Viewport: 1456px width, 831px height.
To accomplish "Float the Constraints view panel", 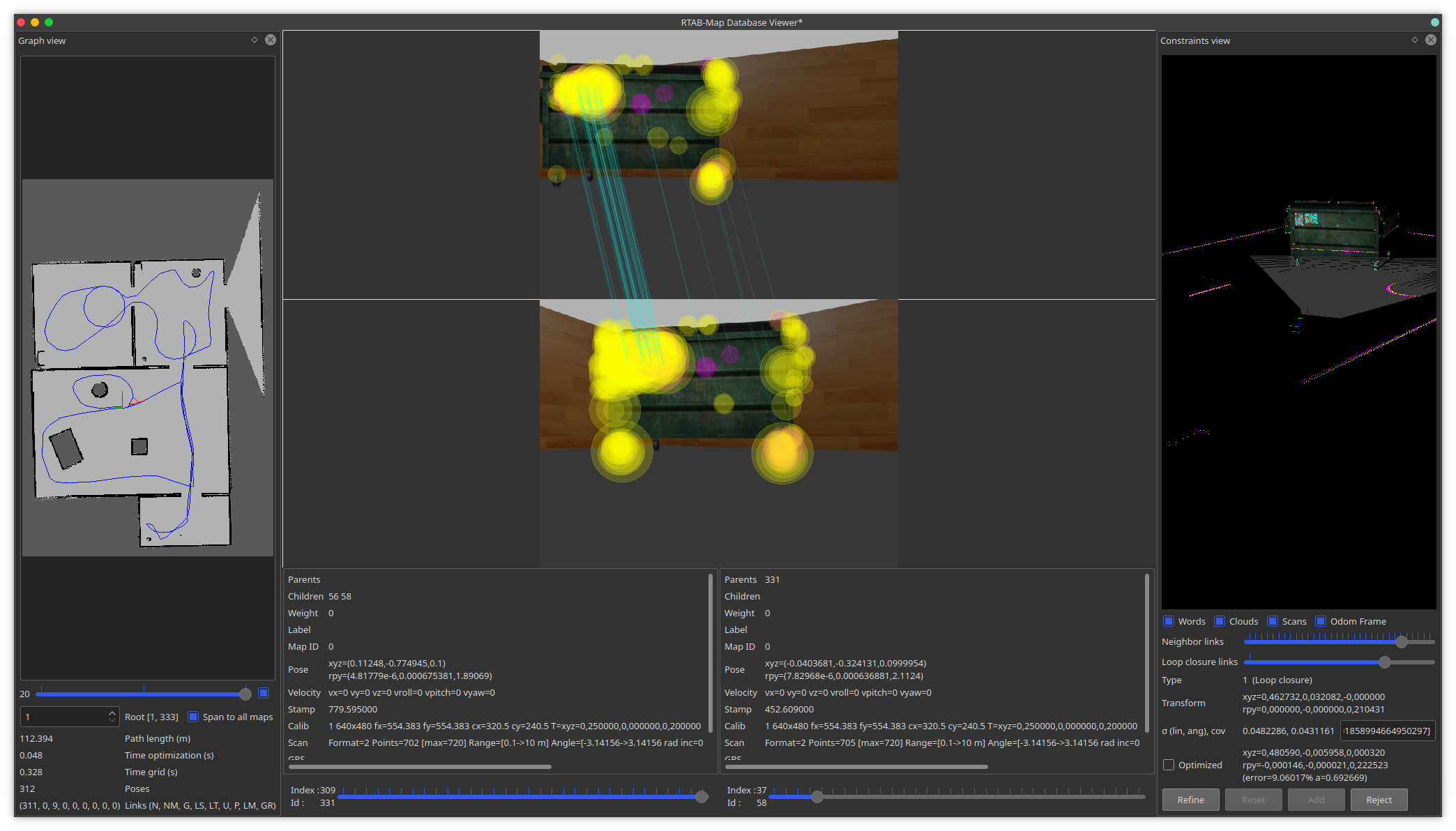I will point(1415,40).
